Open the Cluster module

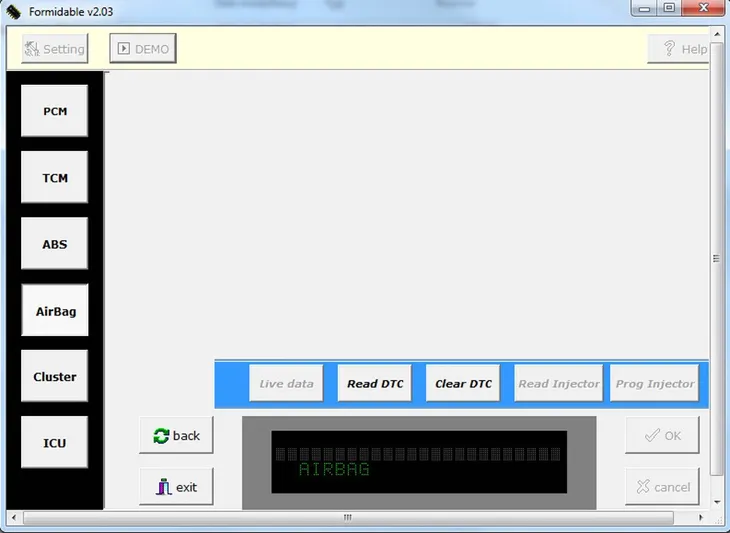[x=55, y=377]
